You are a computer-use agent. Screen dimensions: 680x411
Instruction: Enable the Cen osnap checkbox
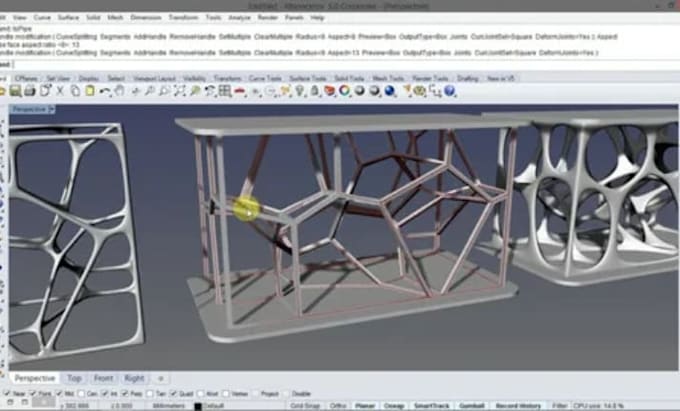coord(82,394)
